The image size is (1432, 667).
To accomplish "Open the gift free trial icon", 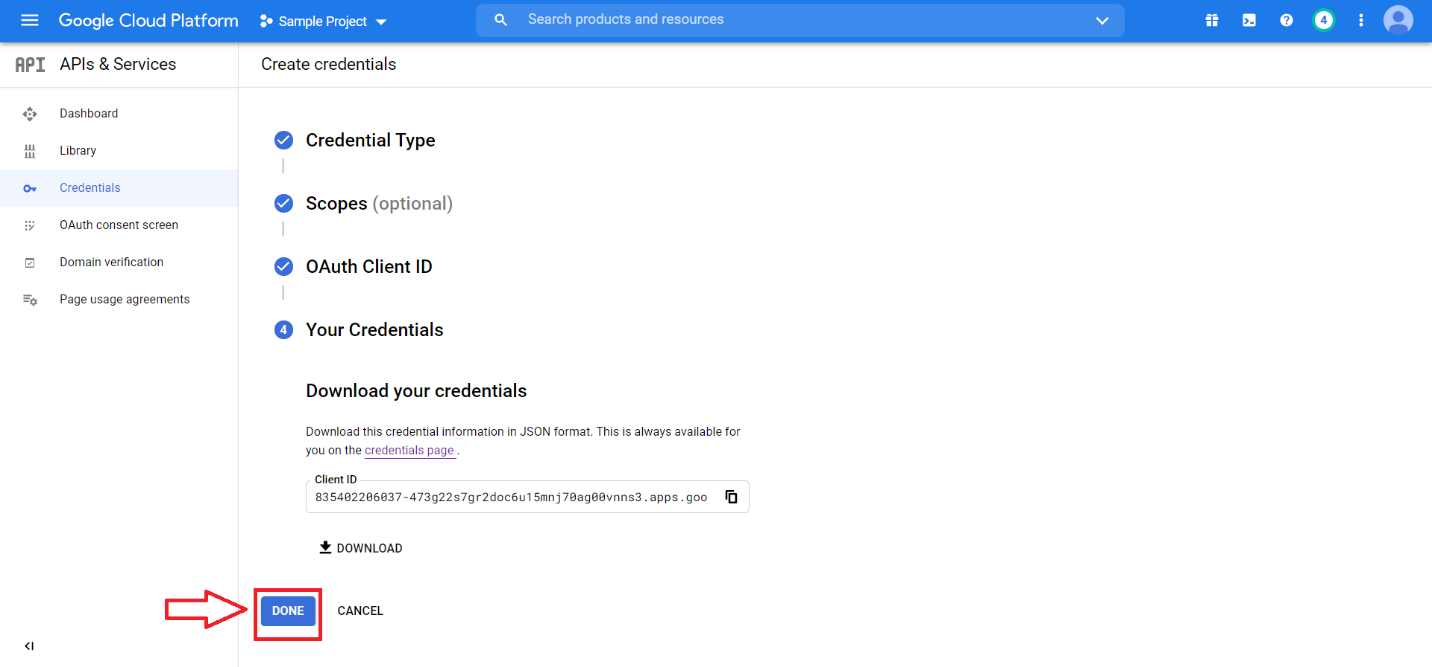I will point(1212,20).
